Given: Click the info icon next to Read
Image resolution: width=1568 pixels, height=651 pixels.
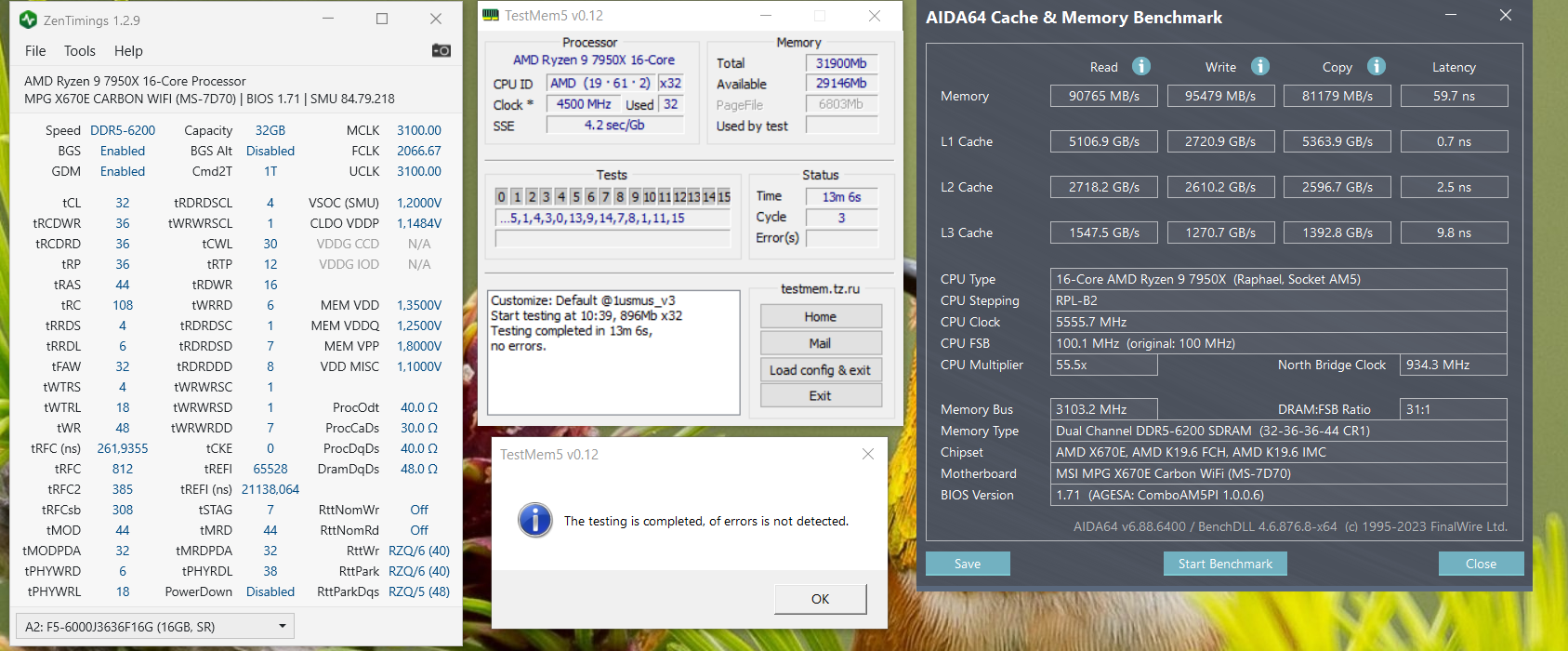Looking at the screenshot, I should tap(1141, 66).
